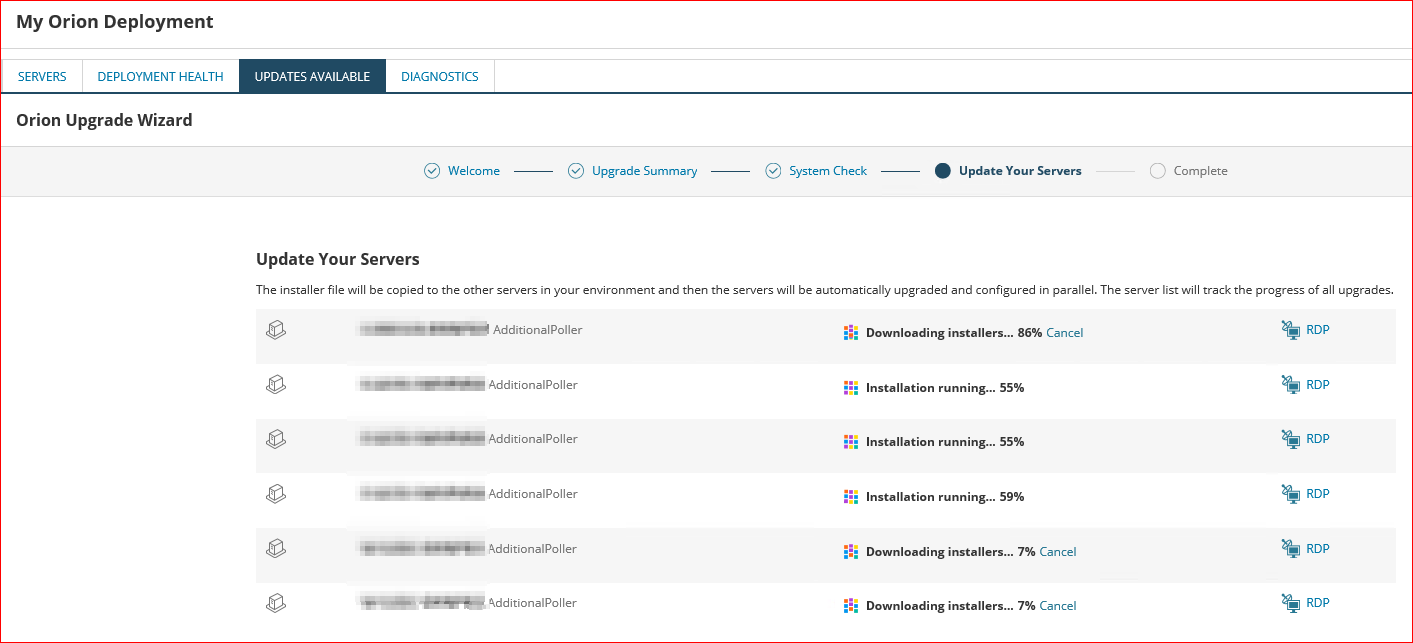
Task: Open RDP for the 59% installation server
Action: (x=1318, y=494)
